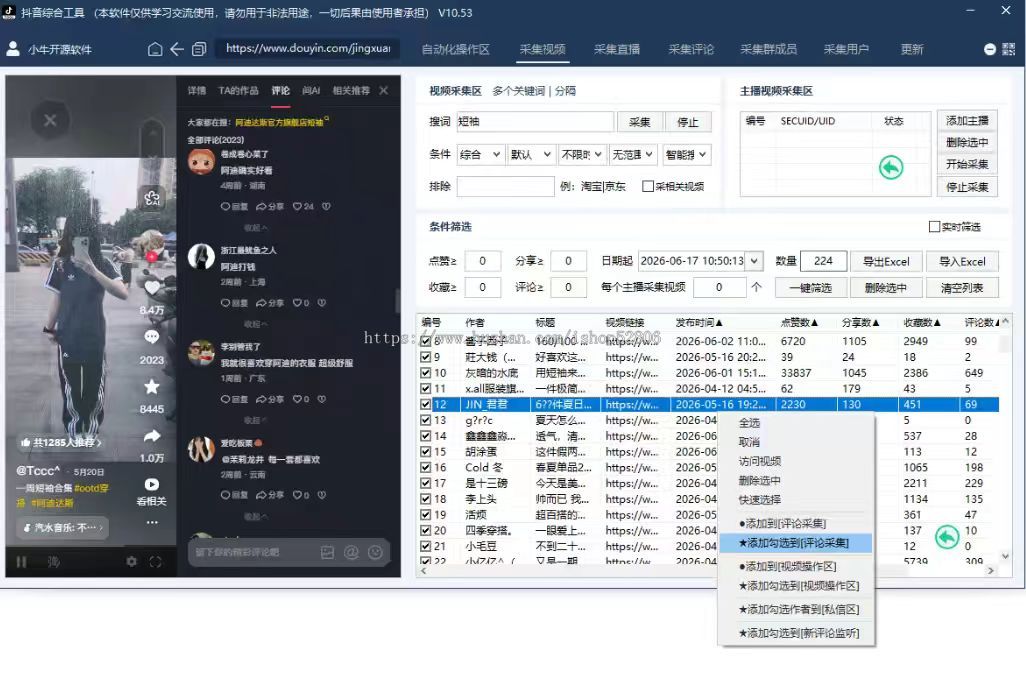Close the comments side panel X
1026x675 pixels.
383,90
